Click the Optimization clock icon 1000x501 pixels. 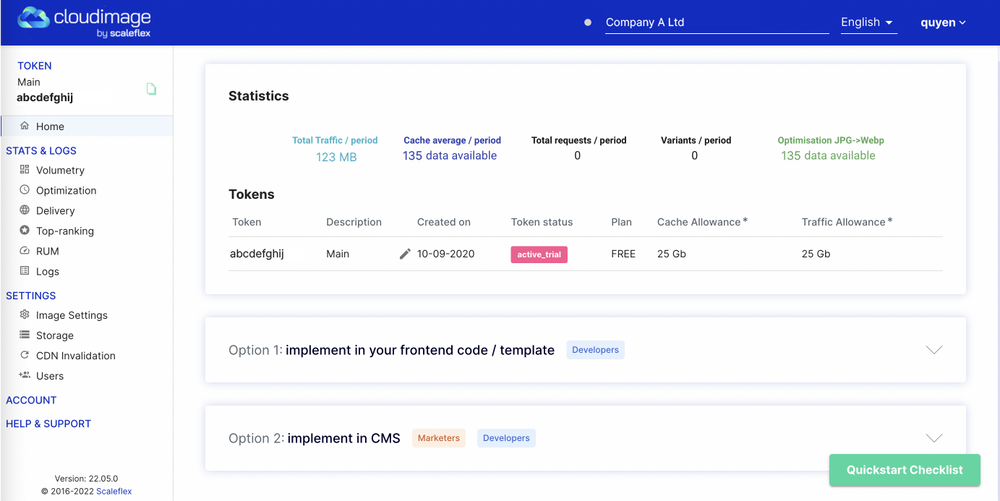25,190
